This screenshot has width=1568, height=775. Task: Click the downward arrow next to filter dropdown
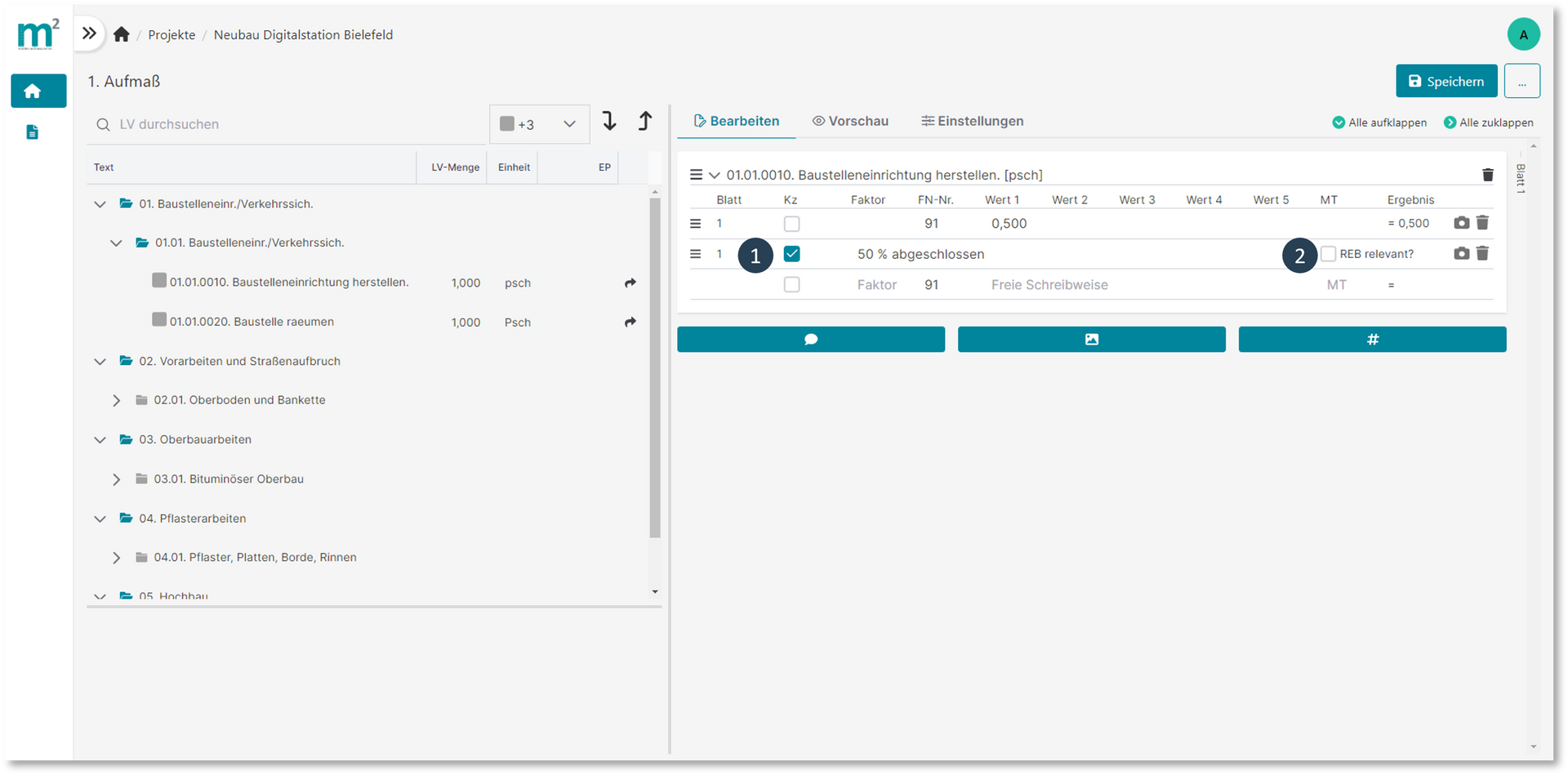click(x=609, y=122)
